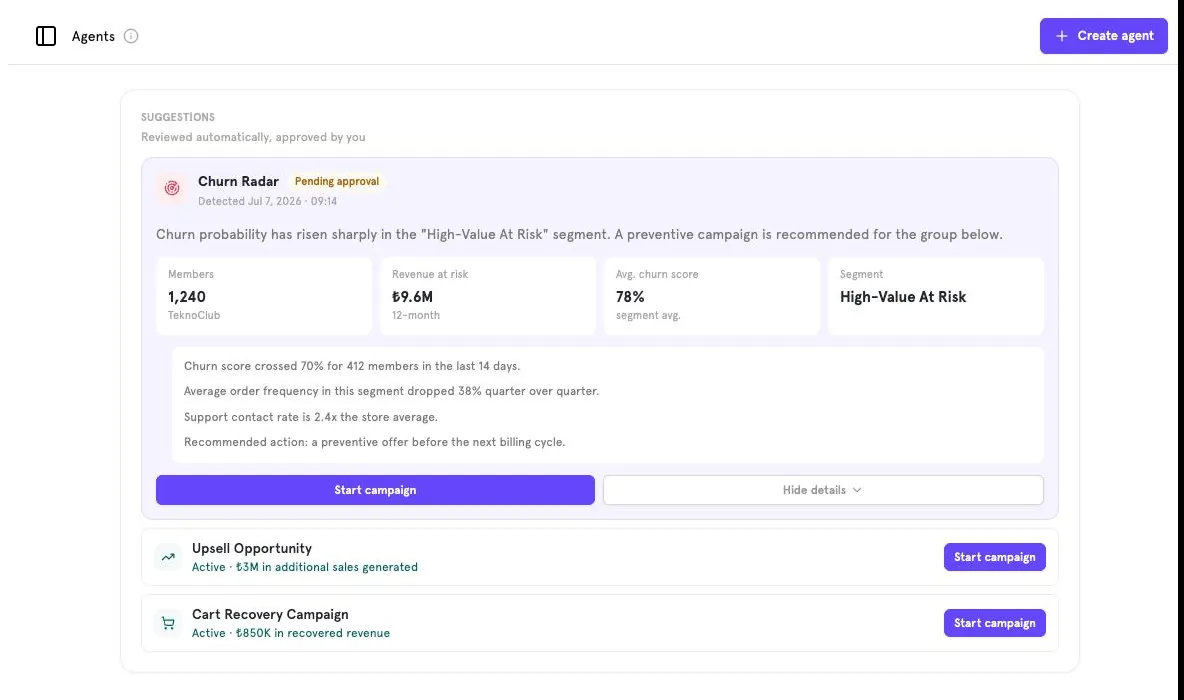The width and height of the screenshot is (1184, 700).
Task: Click the Pending approval badge
Action: (x=337, y=181)
